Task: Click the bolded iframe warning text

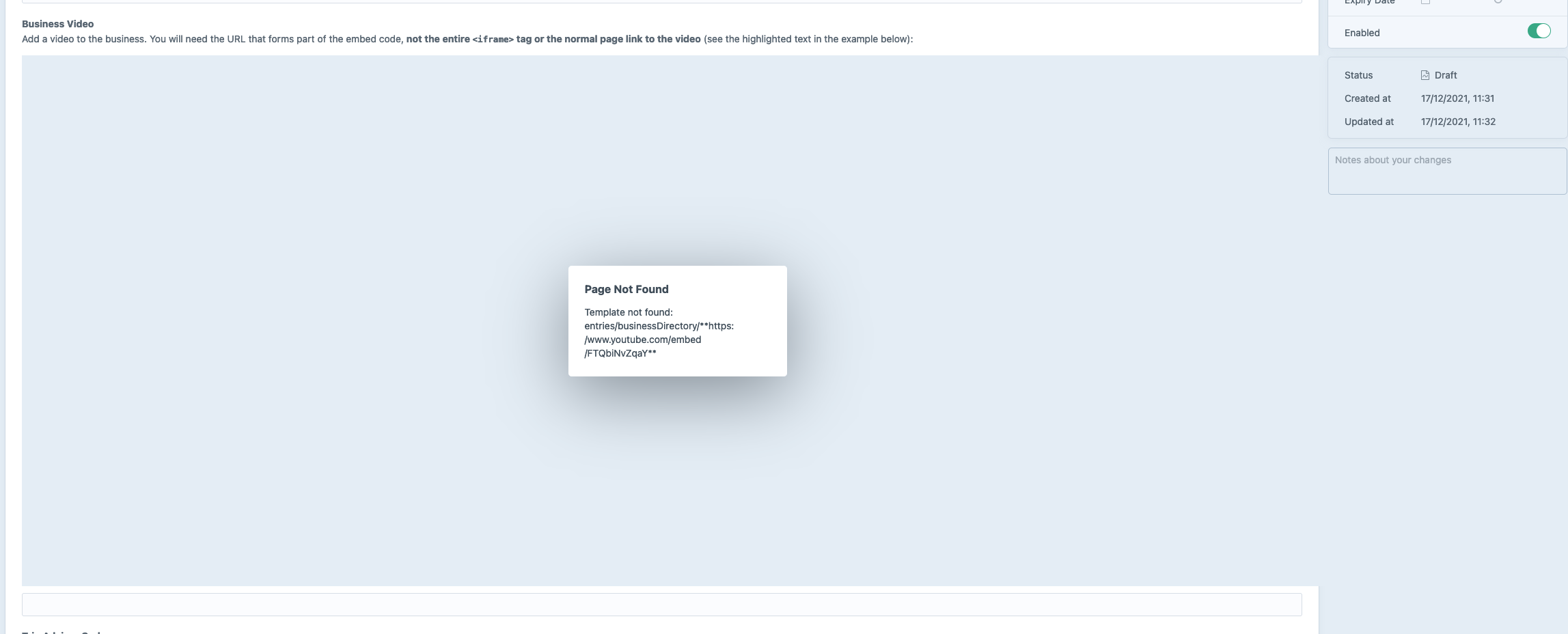Action: point(553,39)
